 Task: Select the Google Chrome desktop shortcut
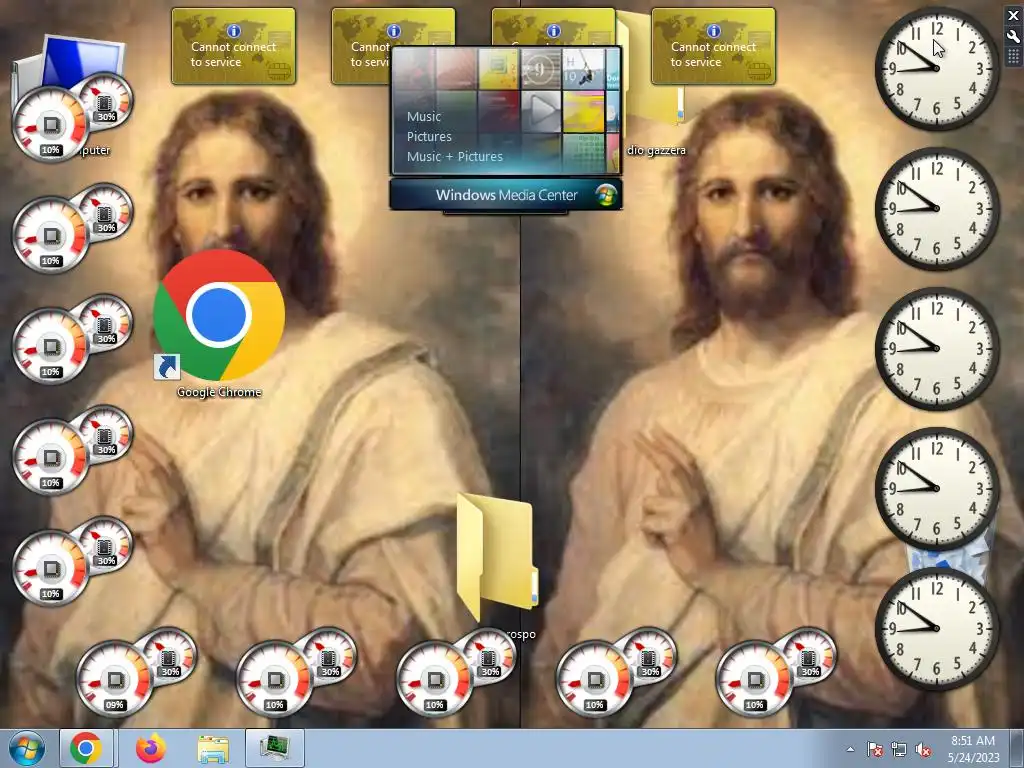219,323
